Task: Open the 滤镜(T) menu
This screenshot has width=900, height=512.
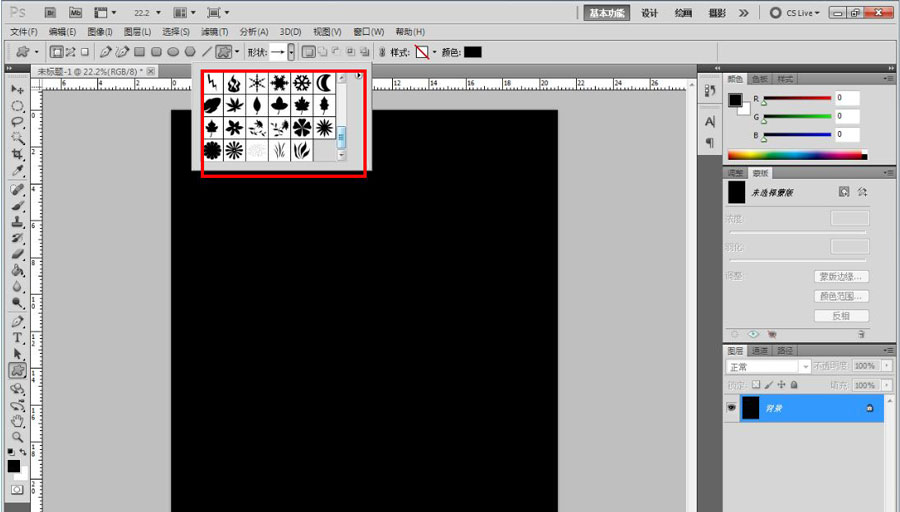Action: (x=215, y=32)
